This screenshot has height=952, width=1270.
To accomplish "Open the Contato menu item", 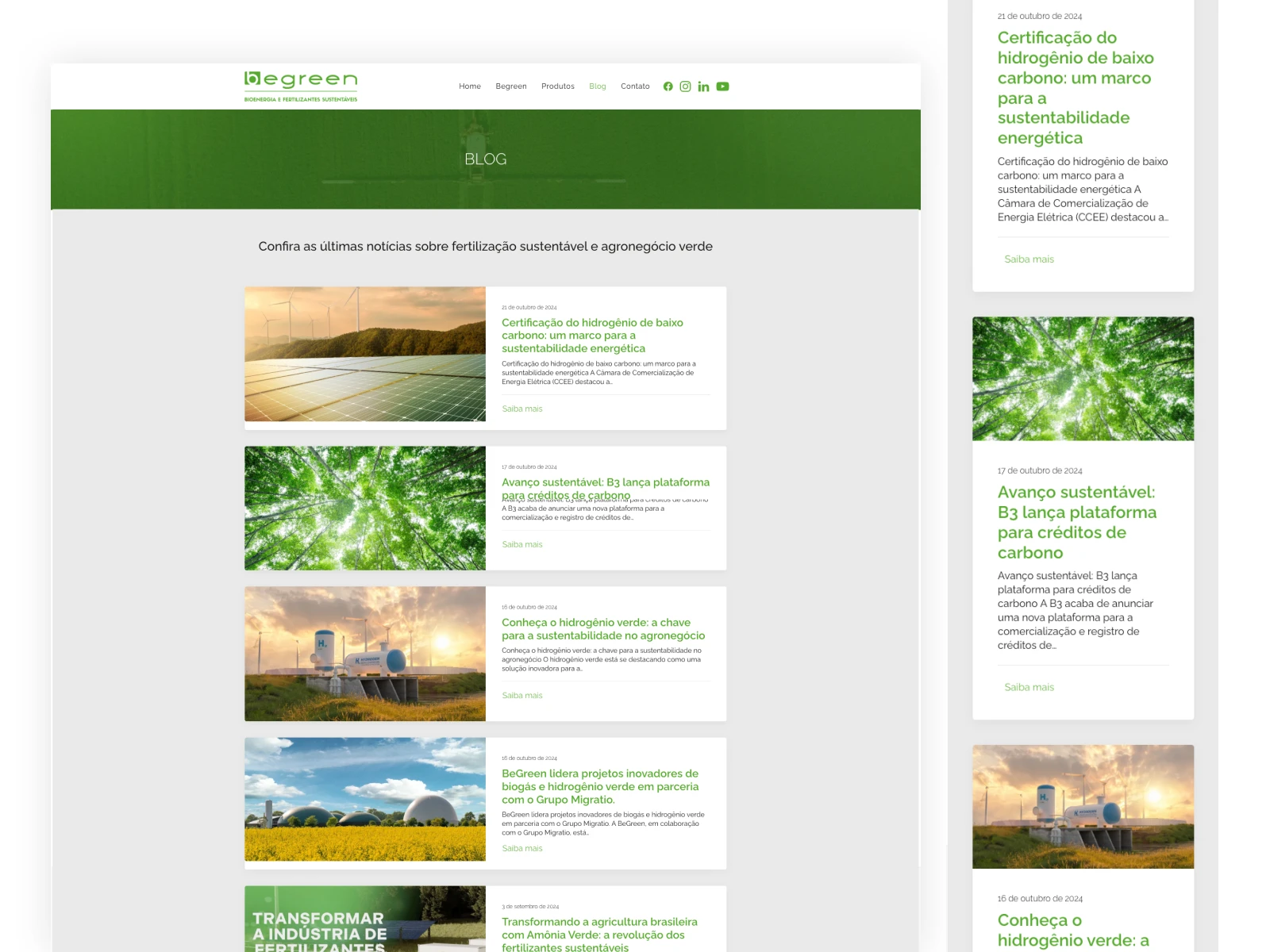I will [635, 86].
